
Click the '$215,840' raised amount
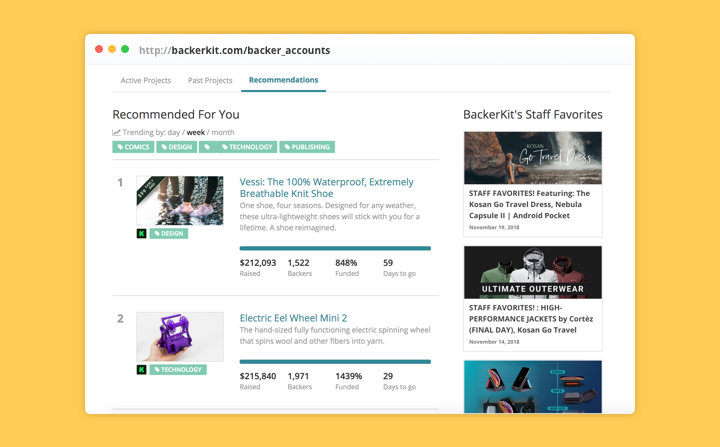click(x=258, y=376)
